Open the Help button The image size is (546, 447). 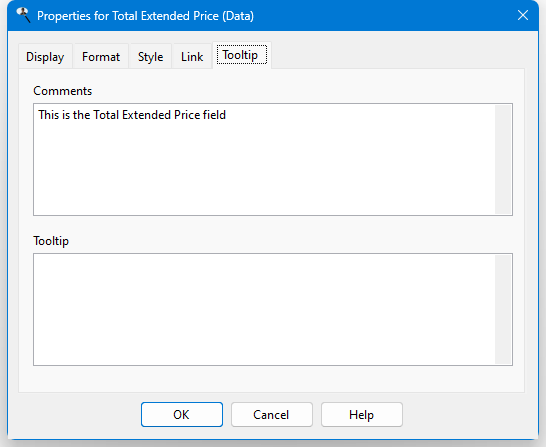click(x=362, y=415)
